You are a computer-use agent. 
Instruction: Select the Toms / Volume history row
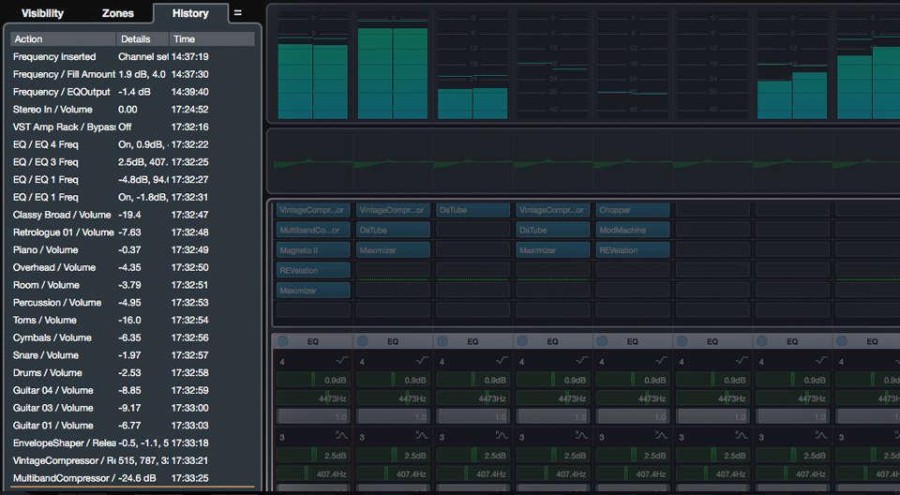point(133,320)
